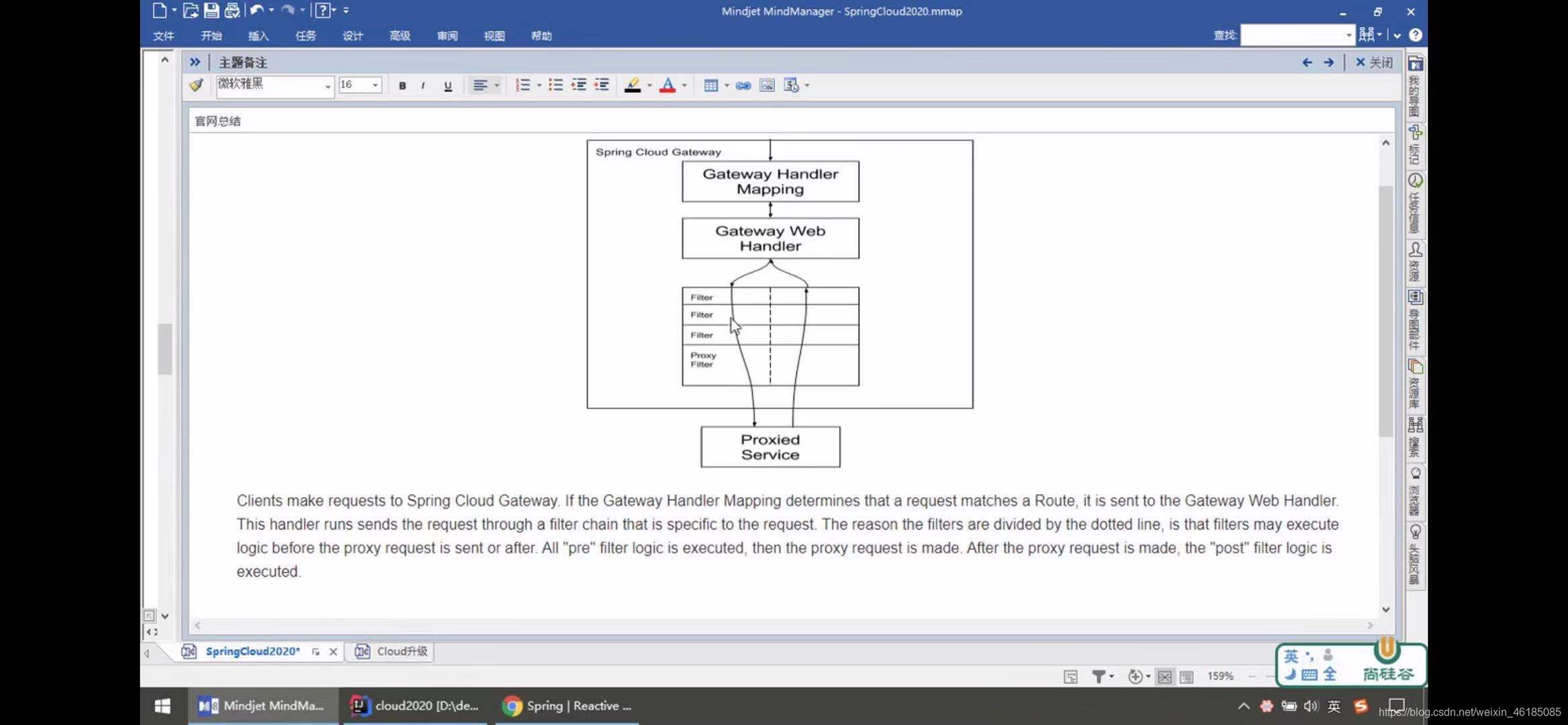Click the notes vertical scrollbar thumb
The width and height of the screenshot is (1568, 725).
(x=1386, y=310)
